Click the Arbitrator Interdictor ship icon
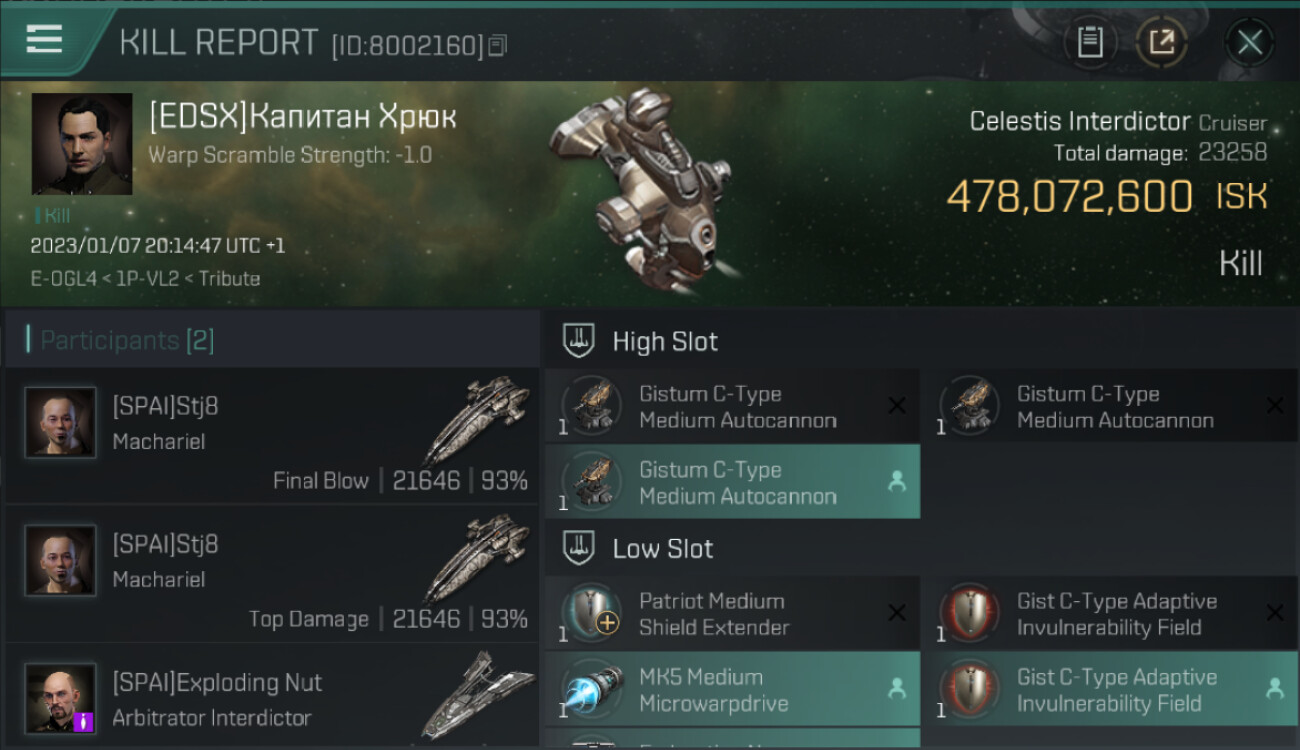 pyautogui.click(x=477, y=695)
